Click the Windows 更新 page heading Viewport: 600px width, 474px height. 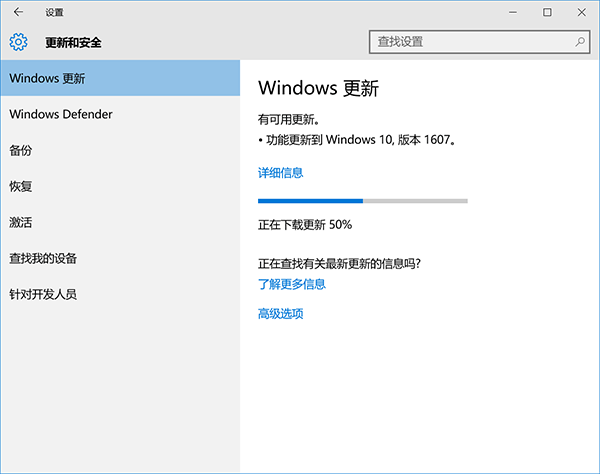pyautogui.click(x=318, y=88)
